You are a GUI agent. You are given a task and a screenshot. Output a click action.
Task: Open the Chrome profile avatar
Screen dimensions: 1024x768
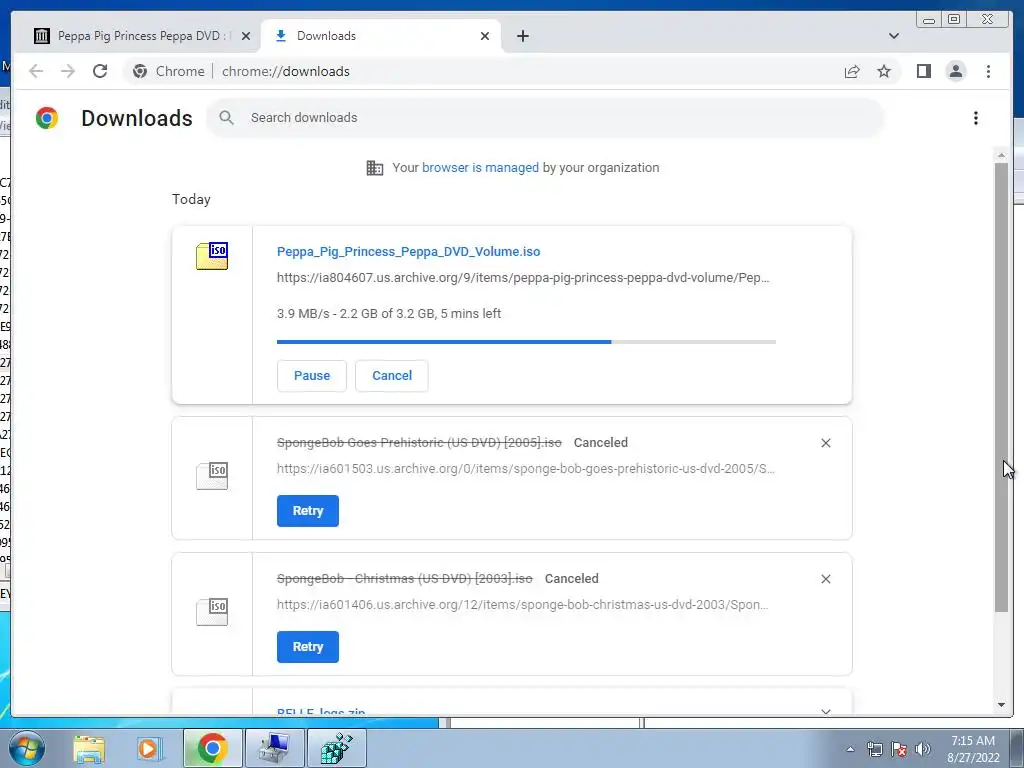tap(955, 71)
